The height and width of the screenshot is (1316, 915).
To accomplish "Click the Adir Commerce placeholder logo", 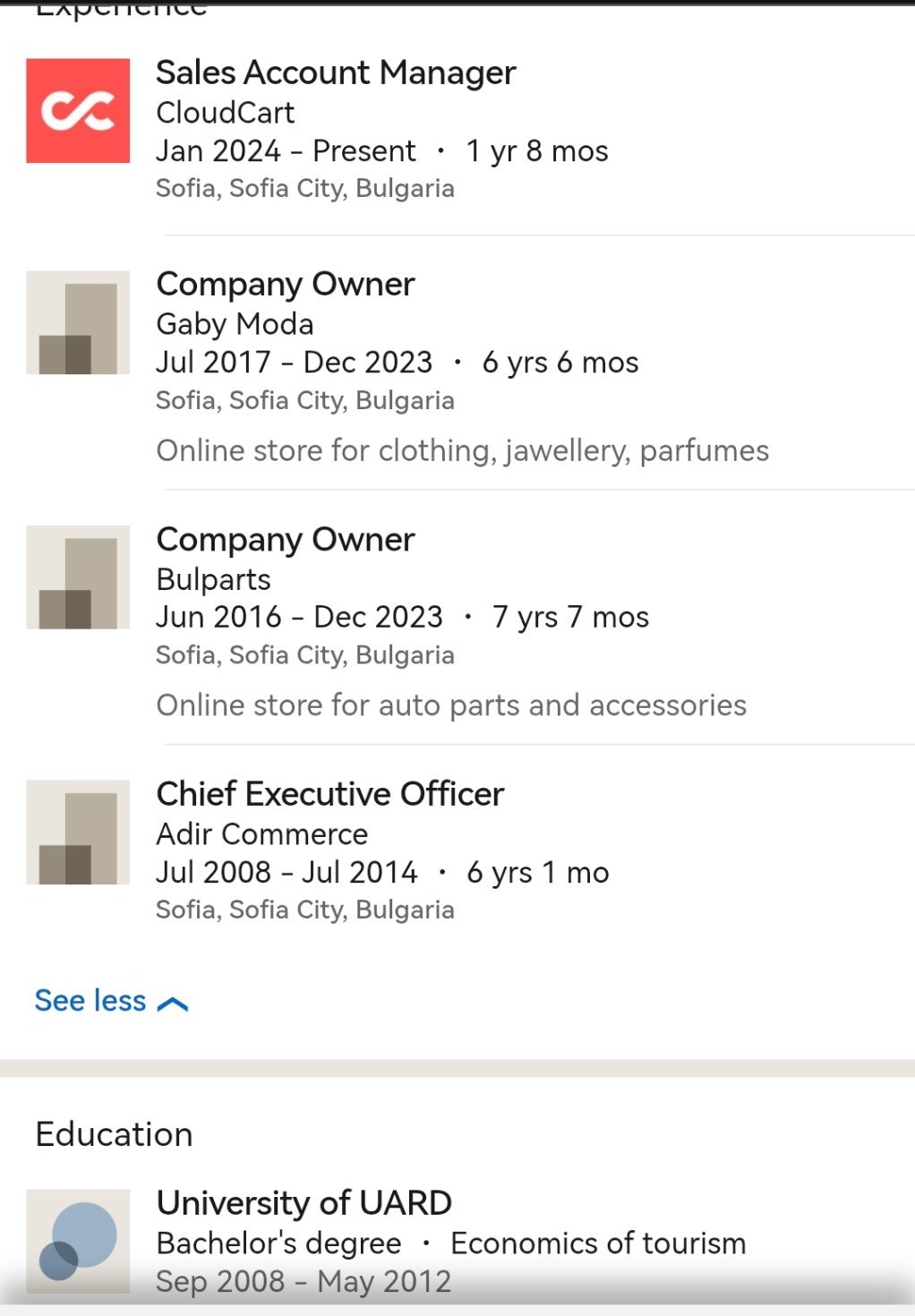I will pyautogui.click(x=78, y=832).
